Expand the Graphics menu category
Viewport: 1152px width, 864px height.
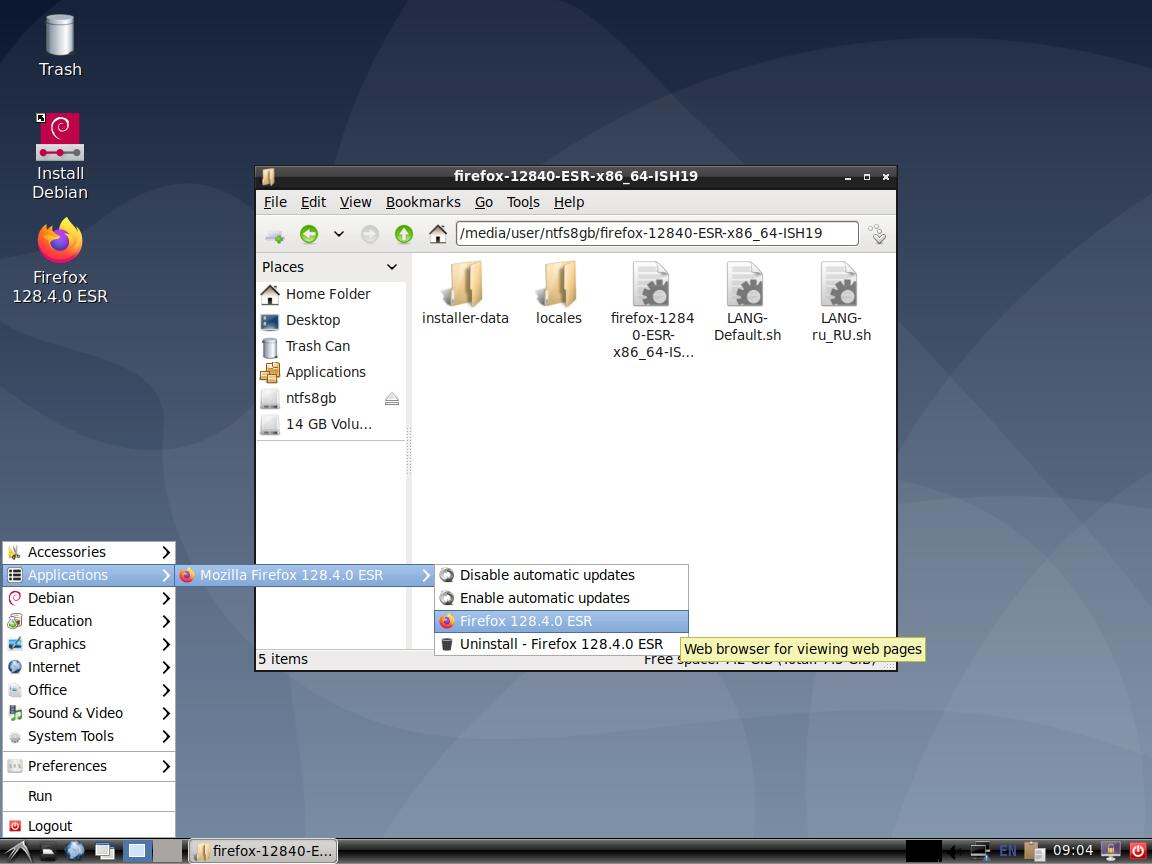89,644
